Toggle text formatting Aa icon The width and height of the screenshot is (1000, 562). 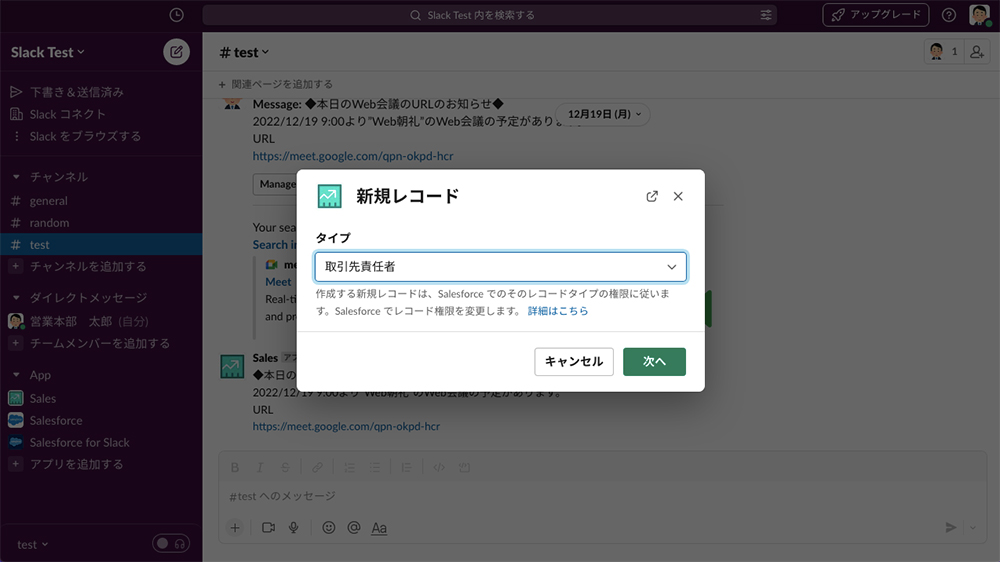coord(379,528)
